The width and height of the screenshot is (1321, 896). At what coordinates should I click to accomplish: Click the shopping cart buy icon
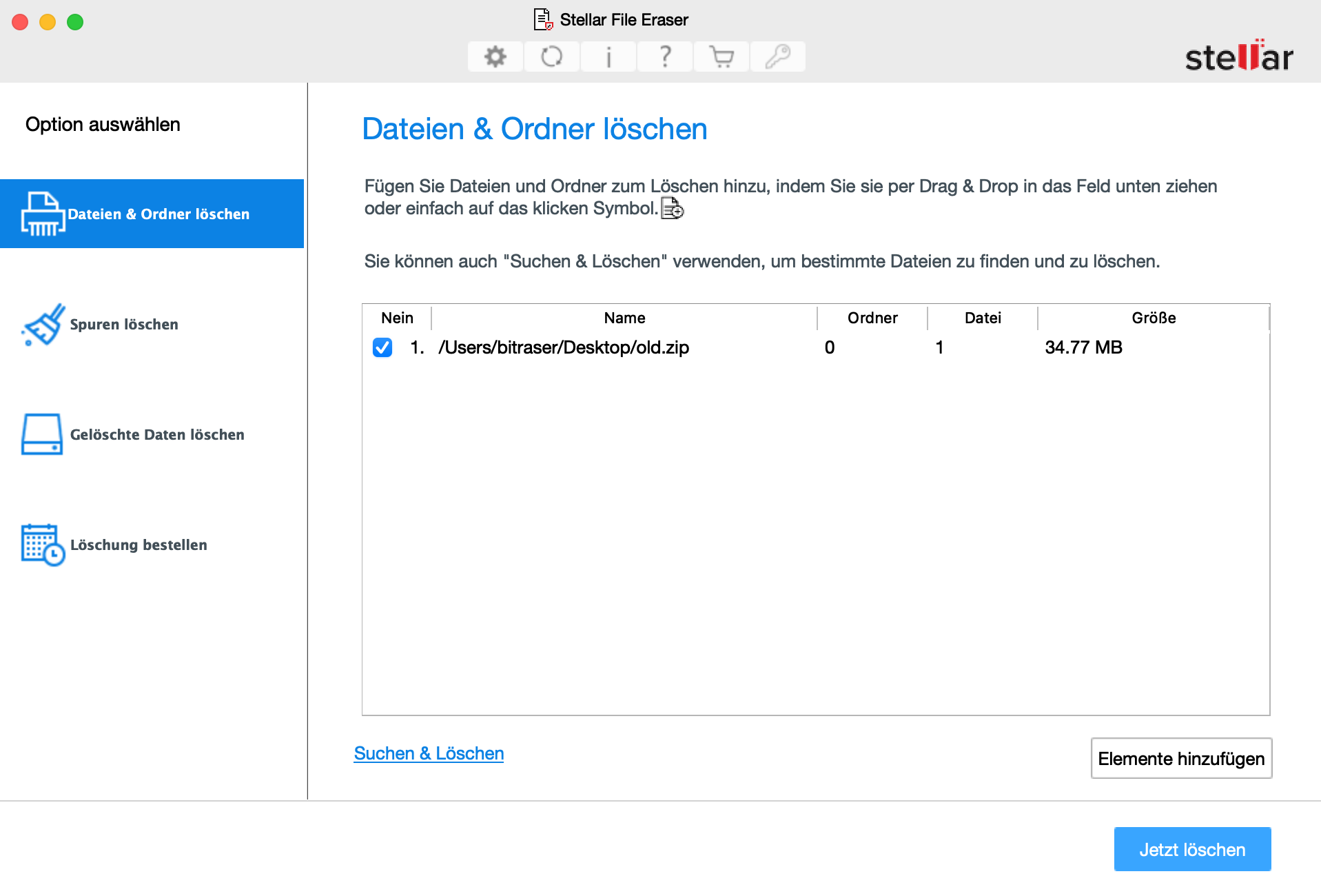point(721,57)
